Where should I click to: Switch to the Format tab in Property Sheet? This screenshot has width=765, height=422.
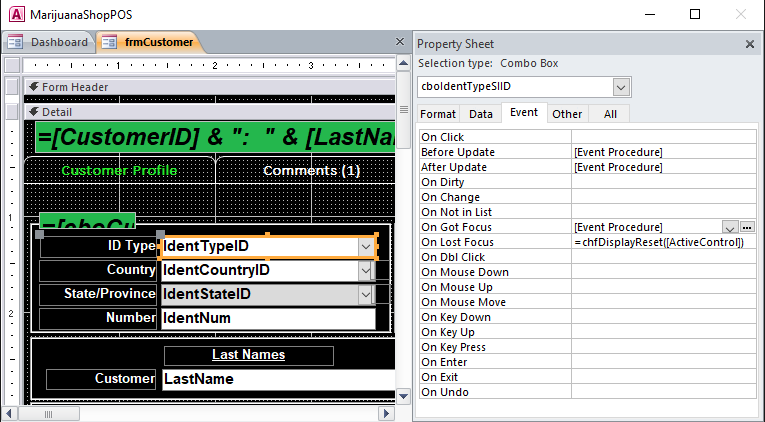438,114
